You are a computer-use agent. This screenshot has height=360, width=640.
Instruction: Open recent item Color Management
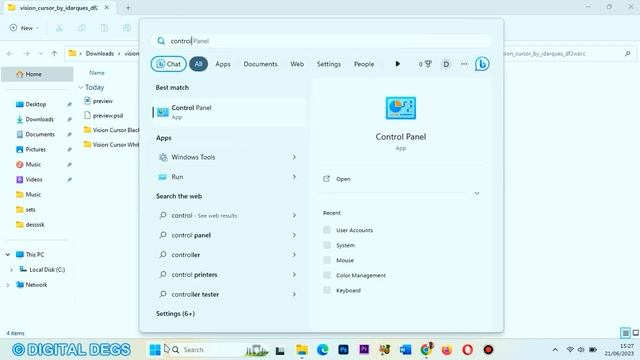coord(361,276)
